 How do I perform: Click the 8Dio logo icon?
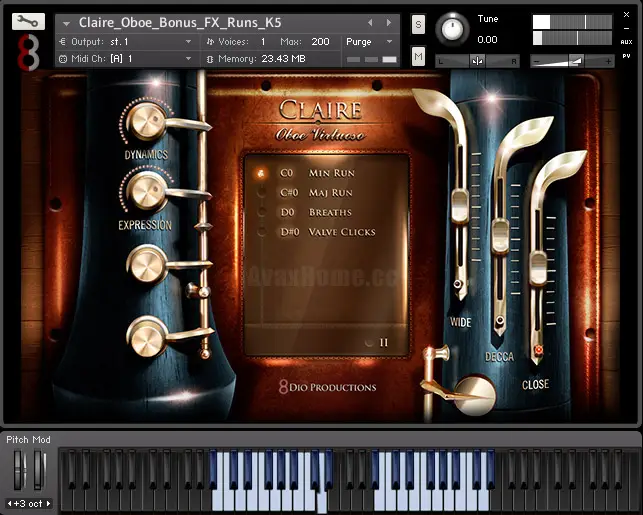(28, 52)
